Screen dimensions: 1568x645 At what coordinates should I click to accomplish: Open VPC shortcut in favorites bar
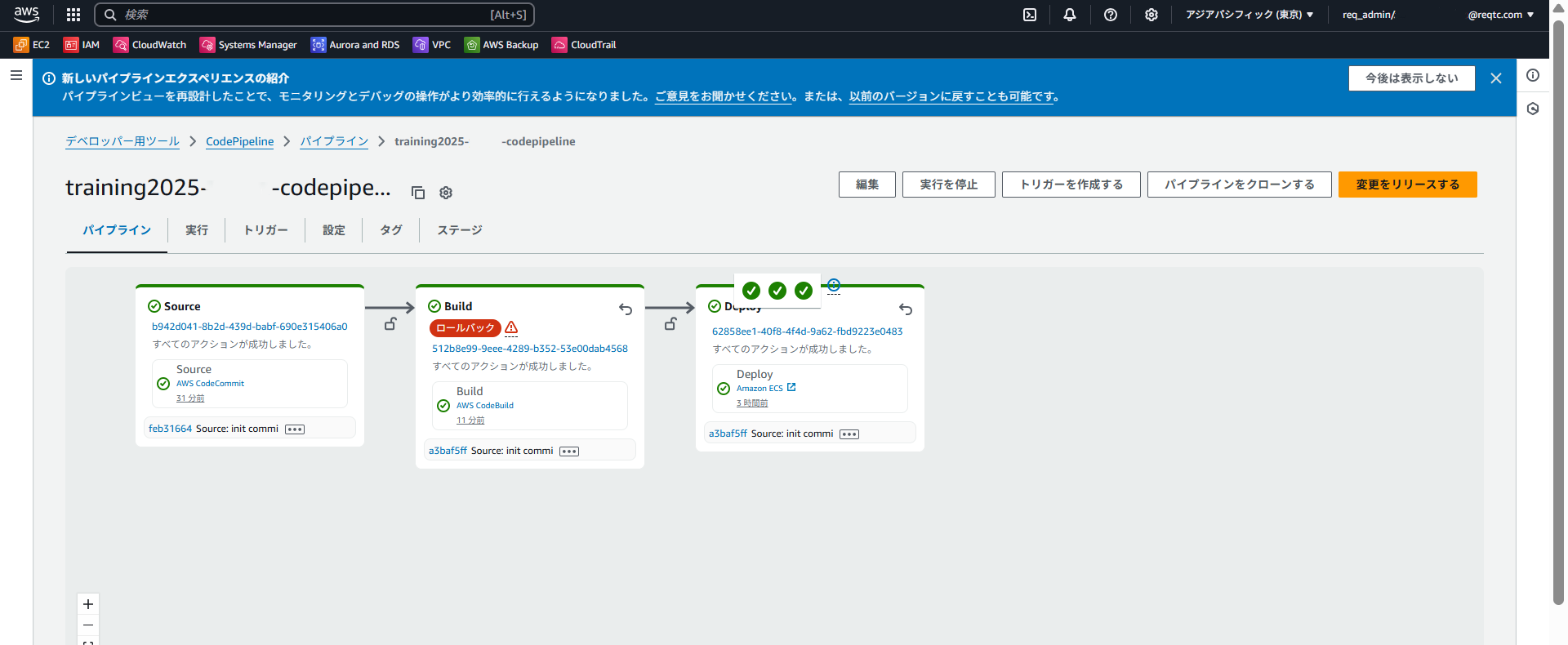click(x=432, y=45)
